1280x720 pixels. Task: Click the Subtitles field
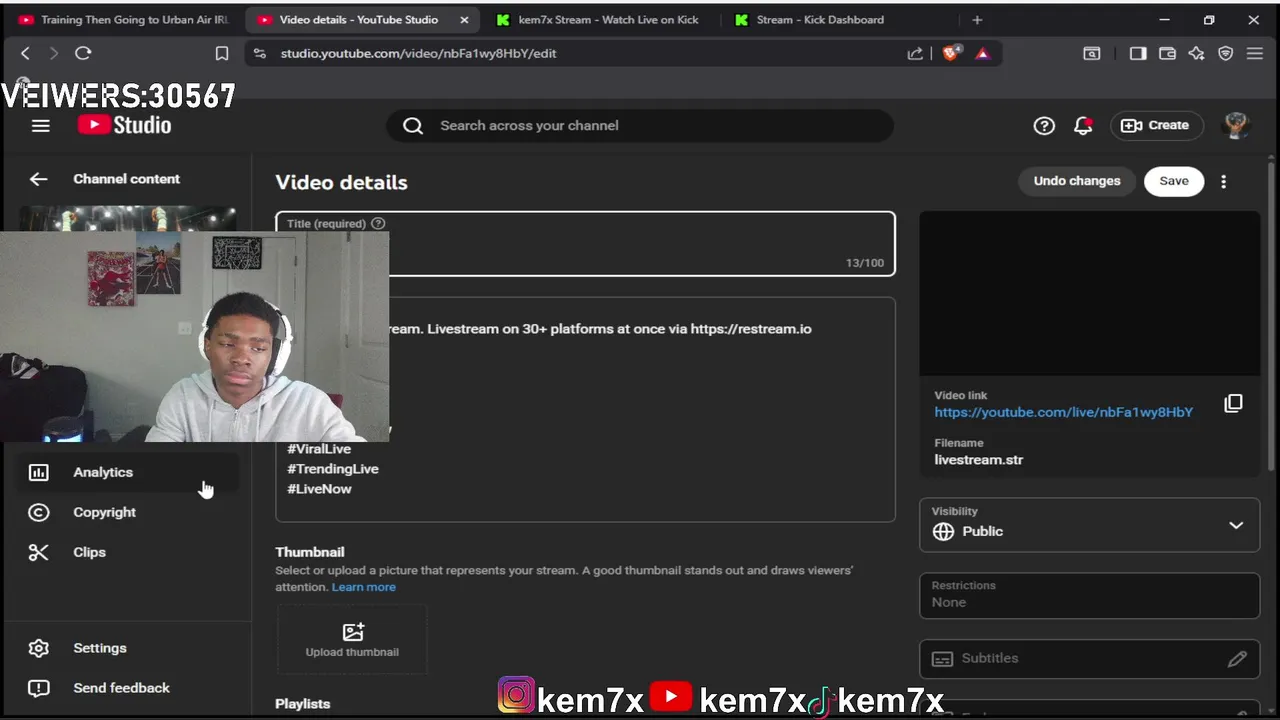point(1090,658)
